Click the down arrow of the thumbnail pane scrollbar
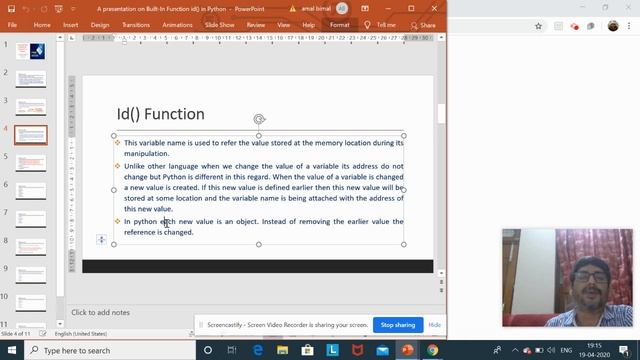The width and height of the screenshot is (640, 360). [x=60, y=324]
